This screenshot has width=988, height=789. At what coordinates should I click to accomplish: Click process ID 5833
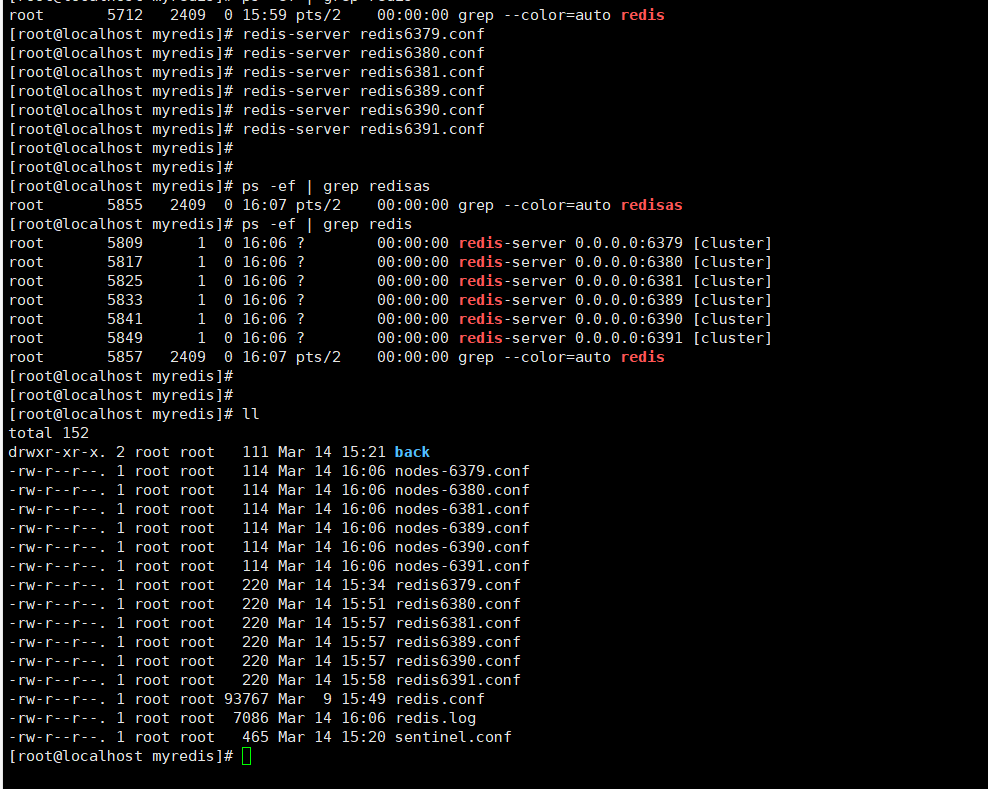click(x=125, y=300)
